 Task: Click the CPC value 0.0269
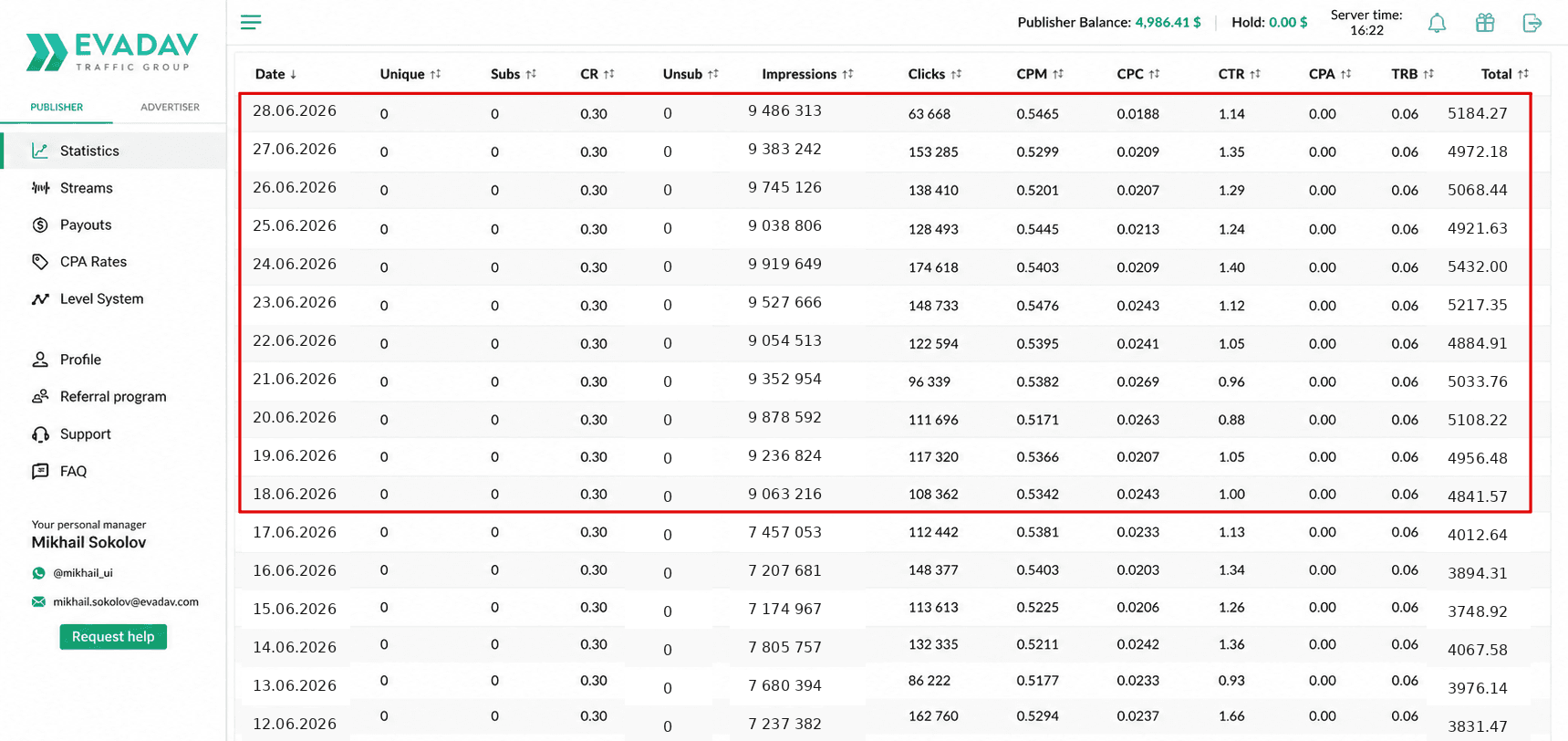coord(1138,381)
